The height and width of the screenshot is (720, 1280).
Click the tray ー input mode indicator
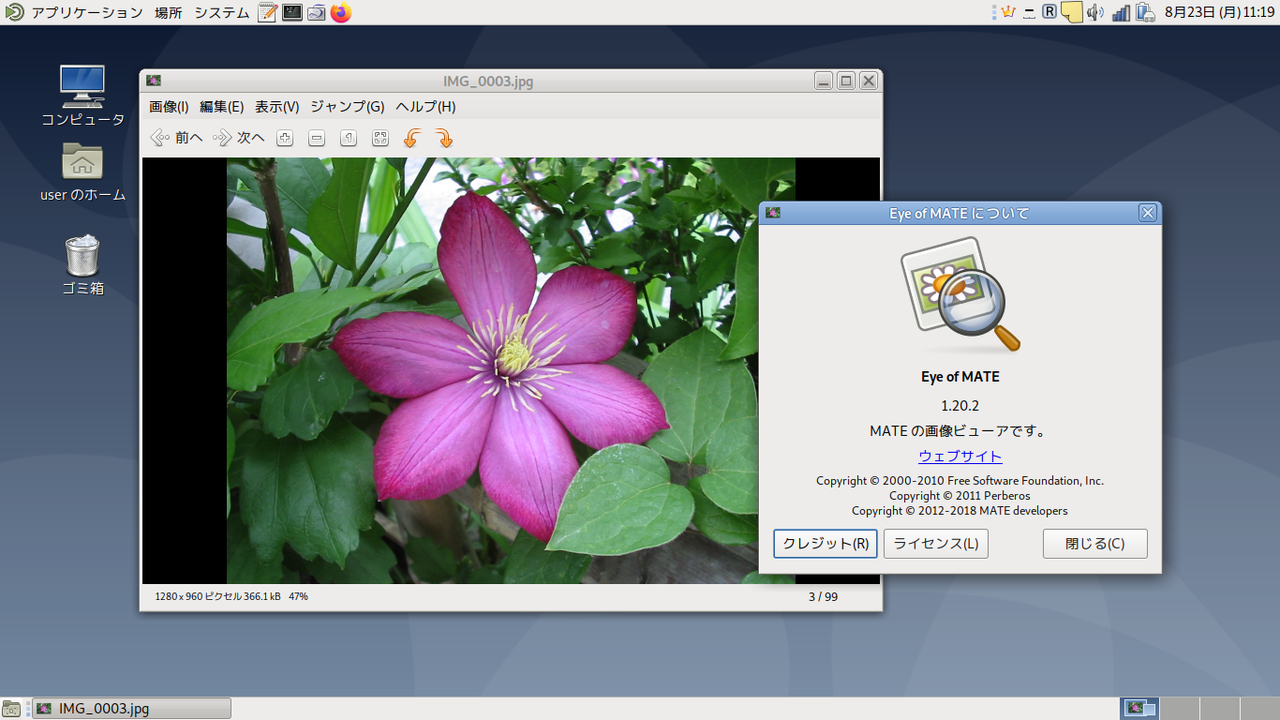[x=1029, y=12]
